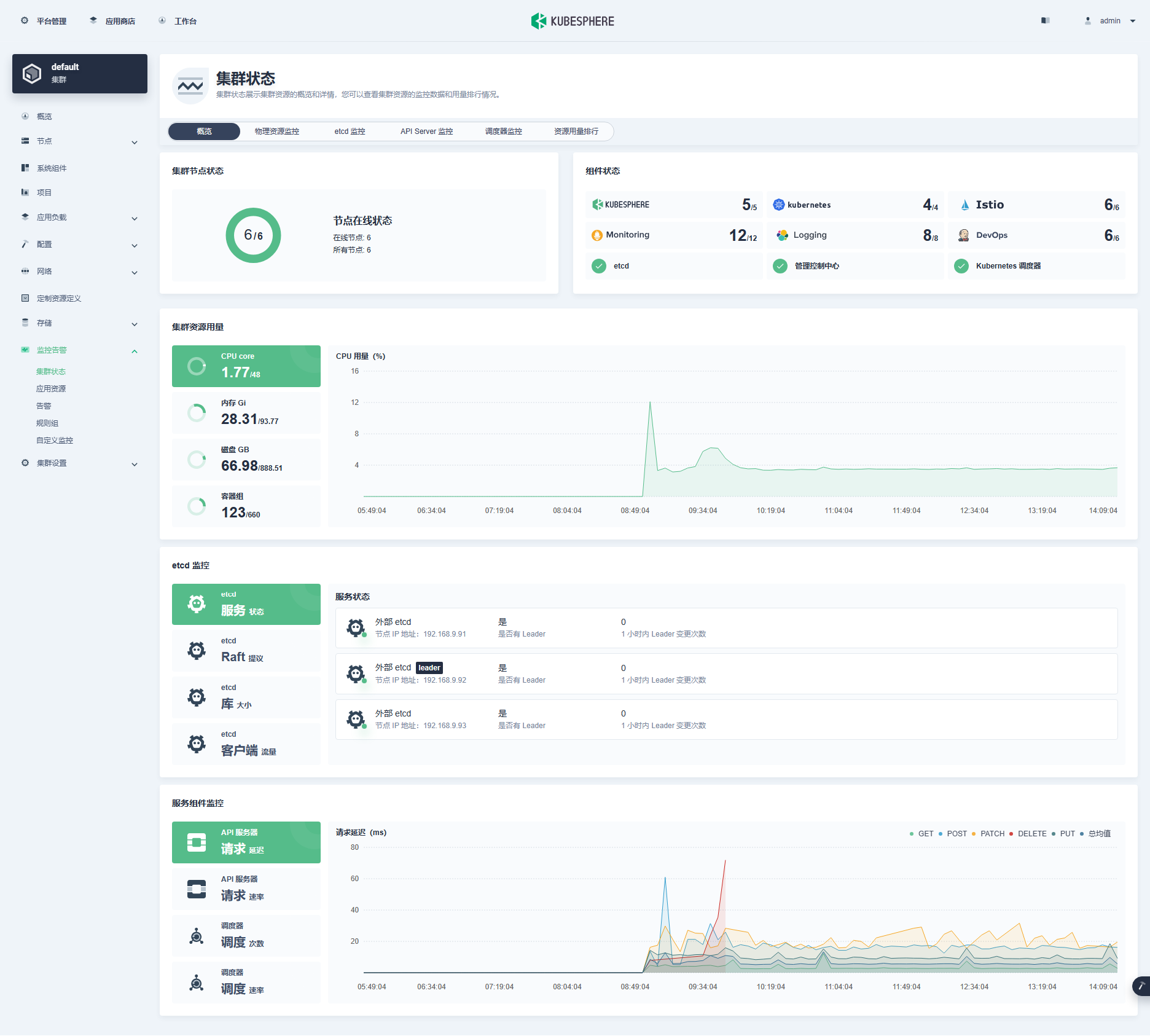Click the App Store icon in top bar

point(93,21)
